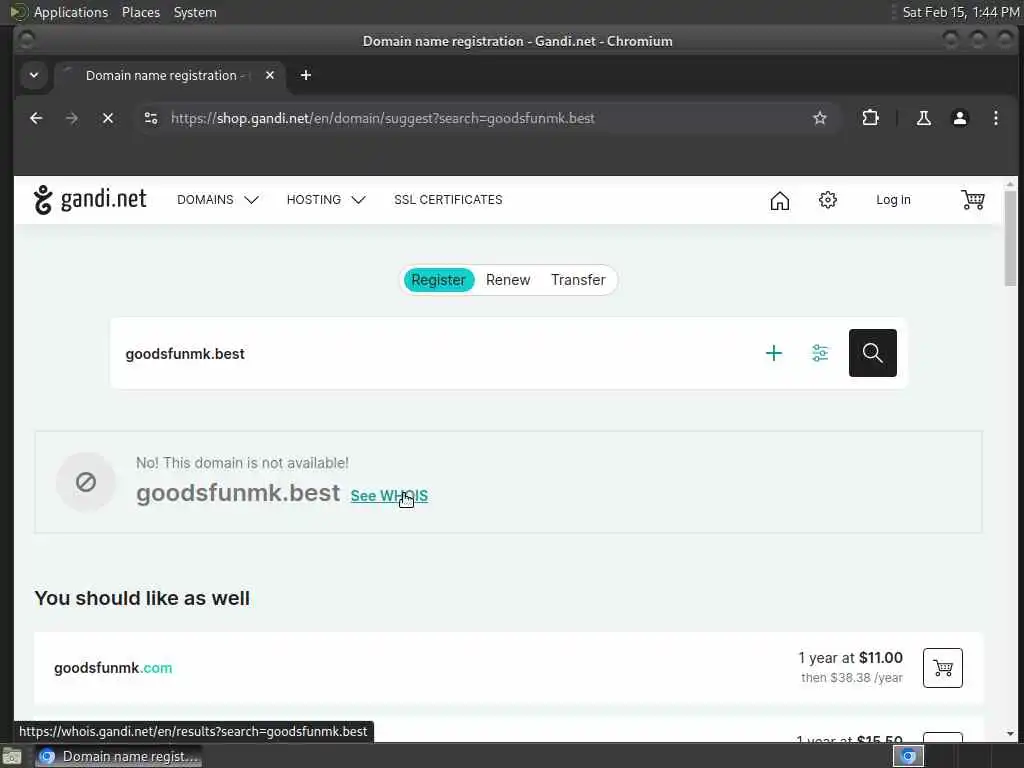Open the settings gear in Gandi header
The width and height of the screenshot is (1024, 768).
click(827, 200)
